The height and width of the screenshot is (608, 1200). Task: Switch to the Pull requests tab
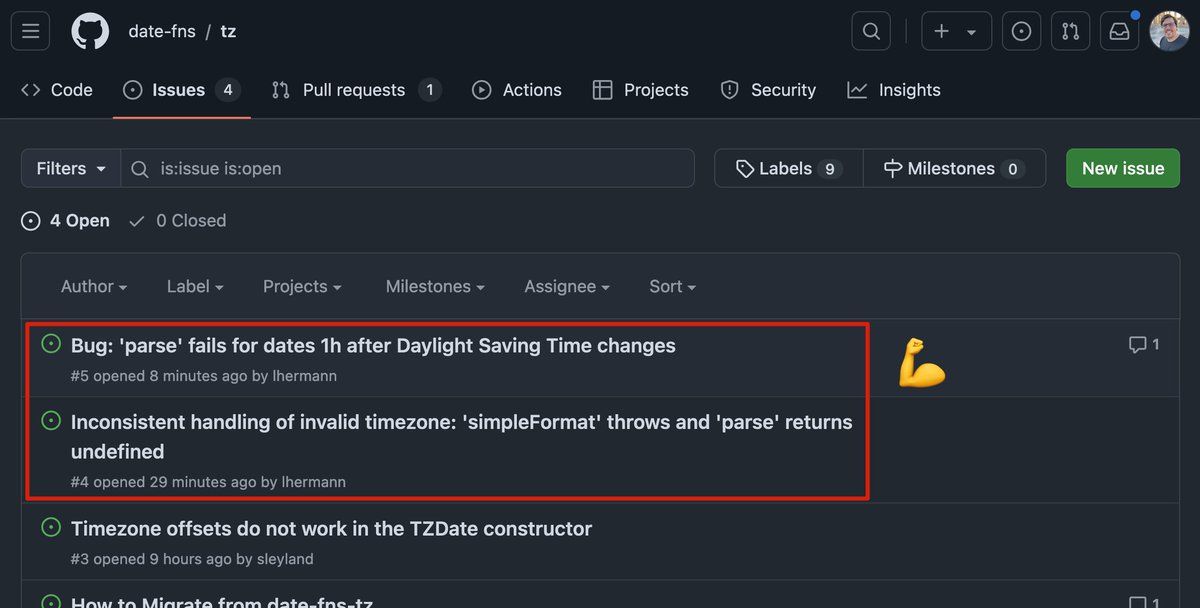355,90
